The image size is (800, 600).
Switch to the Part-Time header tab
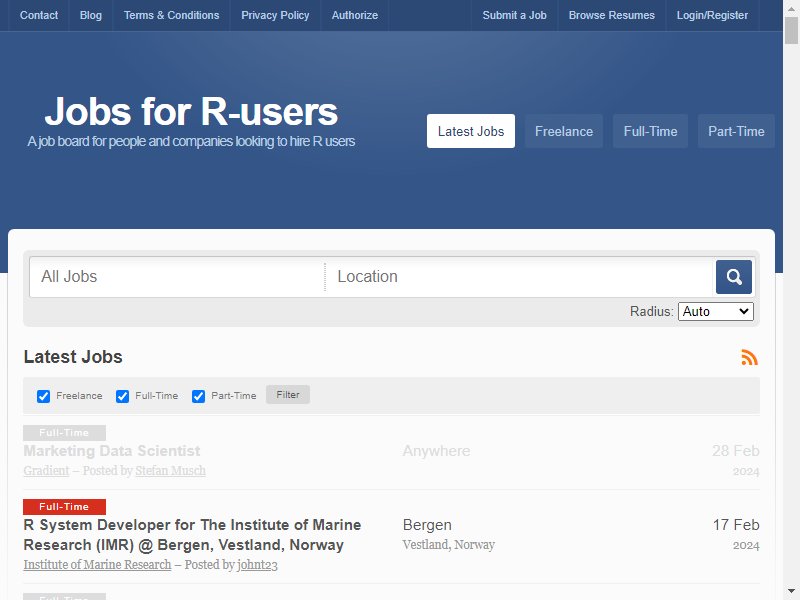pos(736,131)
